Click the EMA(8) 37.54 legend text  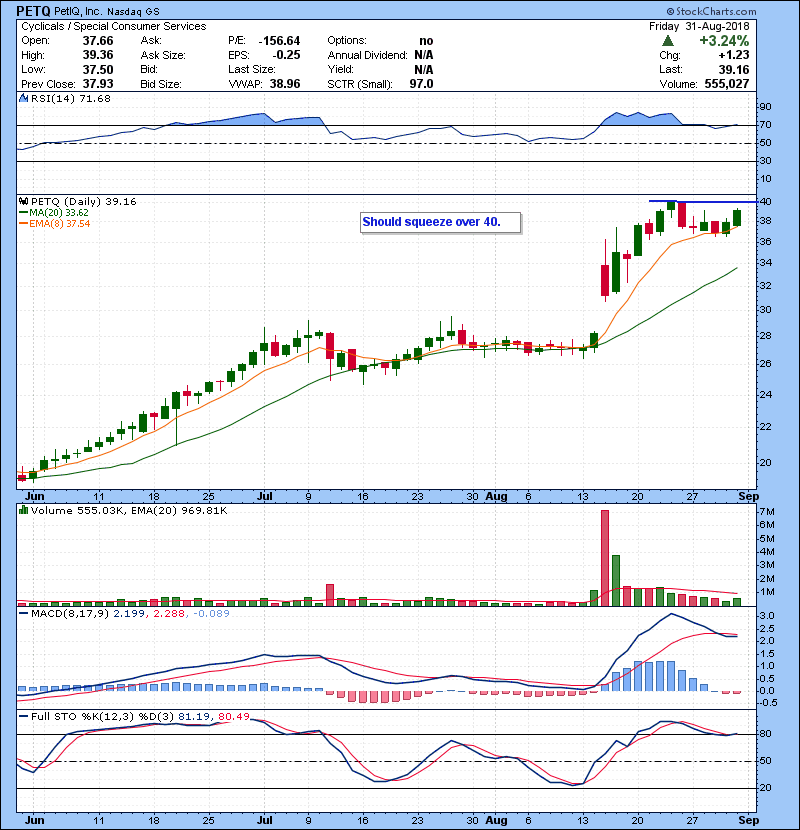click(x=60, y=224)
